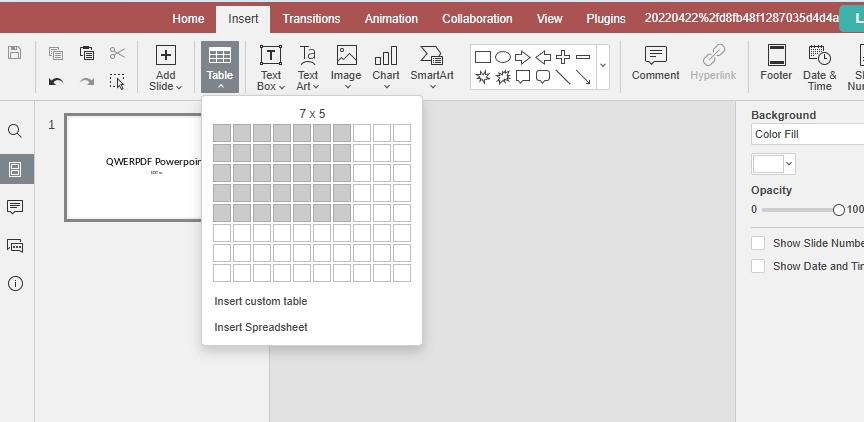Open the search sidebar icon
Viewport: 864px width, 422px height.
[x=15, y=131]
